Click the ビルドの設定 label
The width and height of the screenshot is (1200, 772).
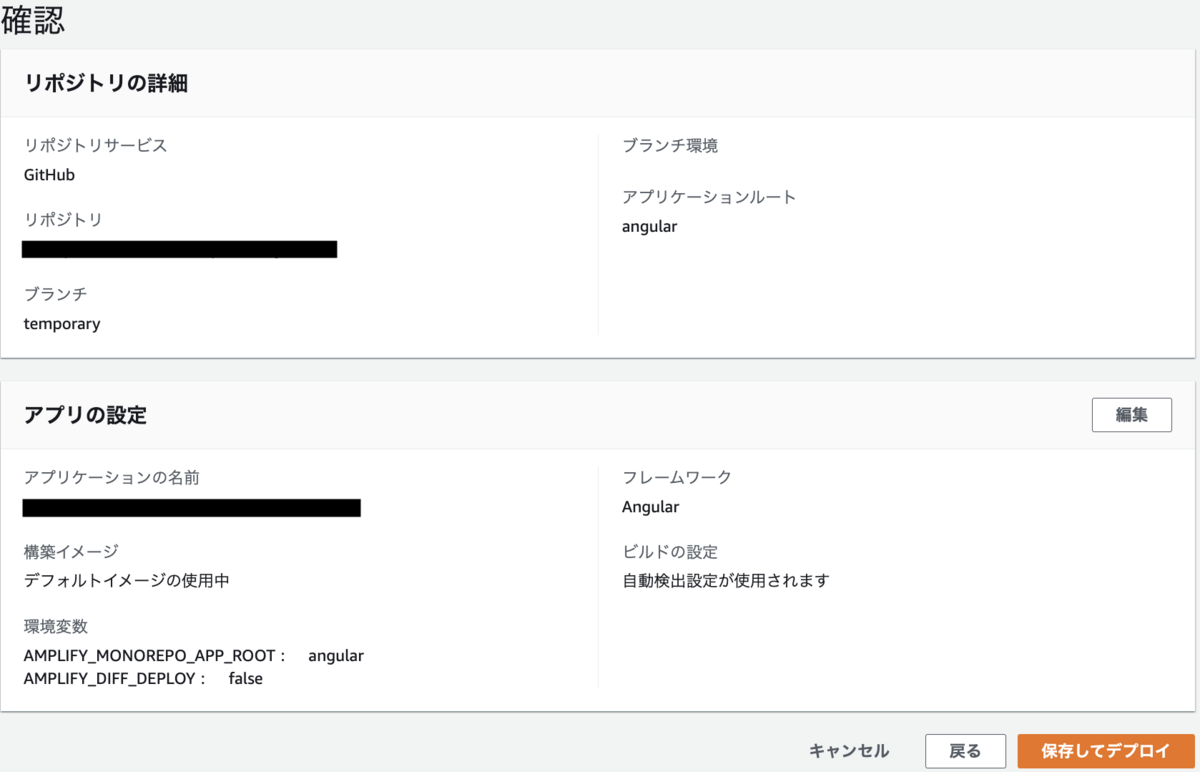[670, 551]
